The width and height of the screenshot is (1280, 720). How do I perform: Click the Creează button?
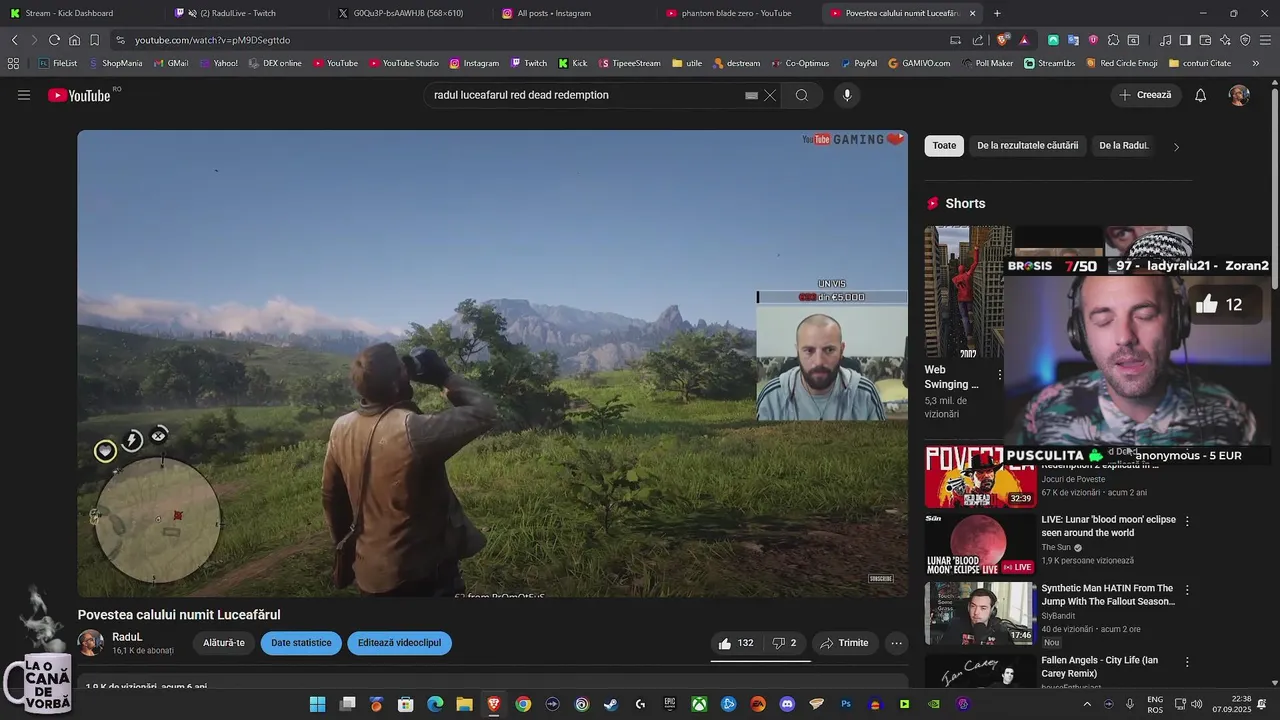pos(1146,95)
